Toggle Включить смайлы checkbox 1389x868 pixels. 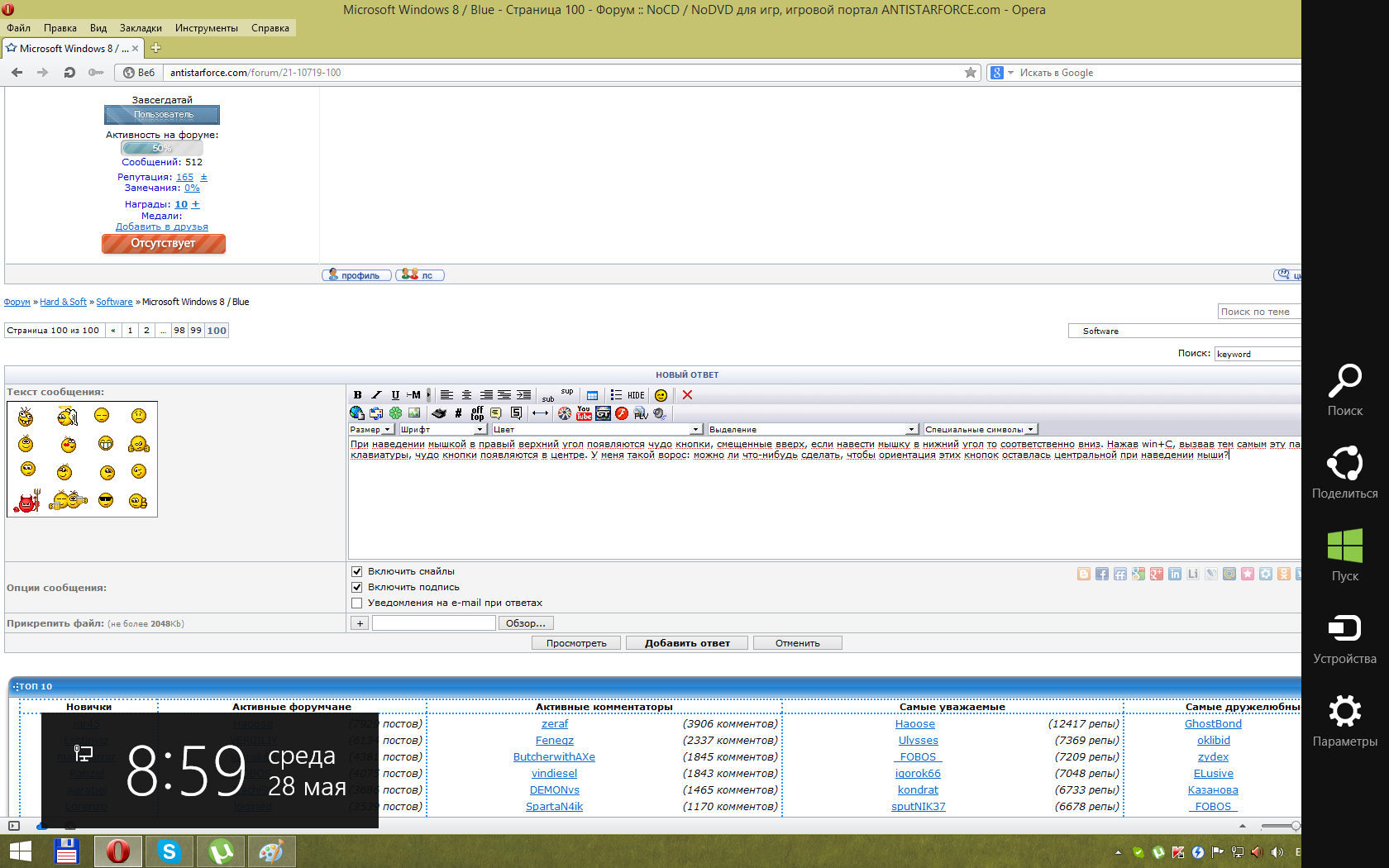(357, 571)
